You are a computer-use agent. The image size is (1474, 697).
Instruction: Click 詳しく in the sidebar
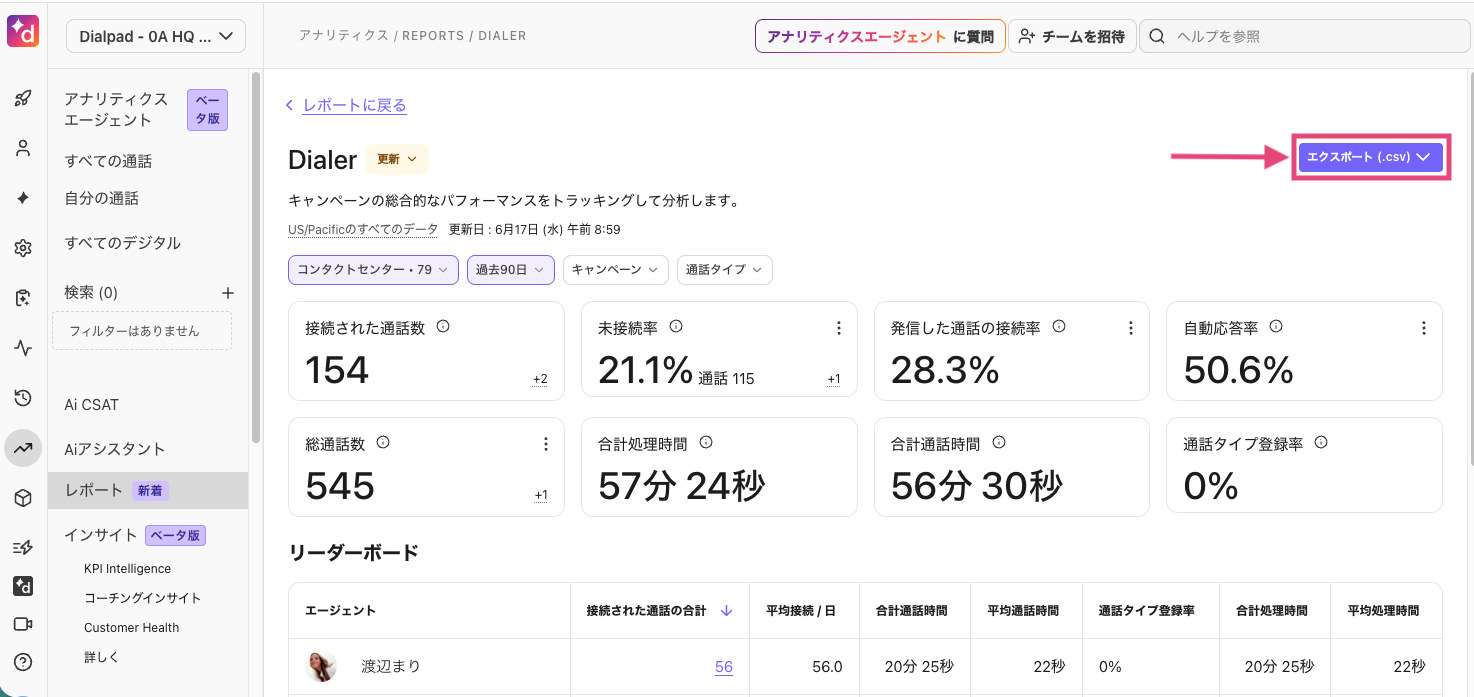point(101,658)
